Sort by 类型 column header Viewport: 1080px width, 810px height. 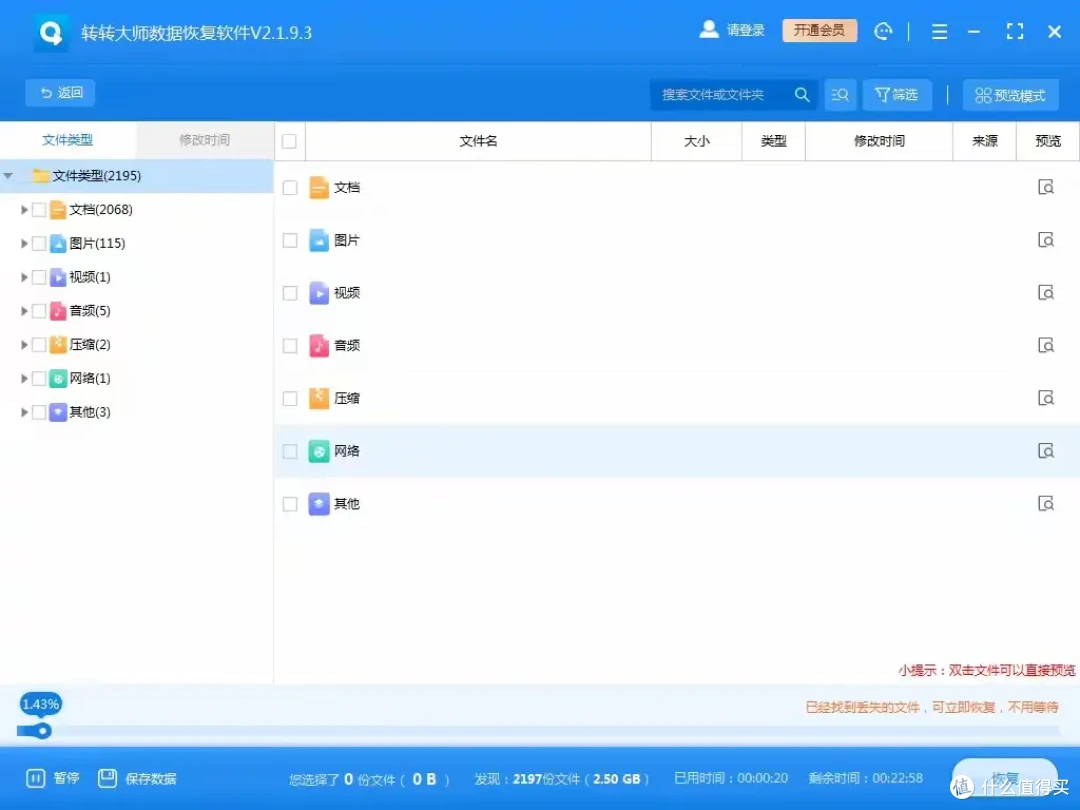tap(773, 141)
